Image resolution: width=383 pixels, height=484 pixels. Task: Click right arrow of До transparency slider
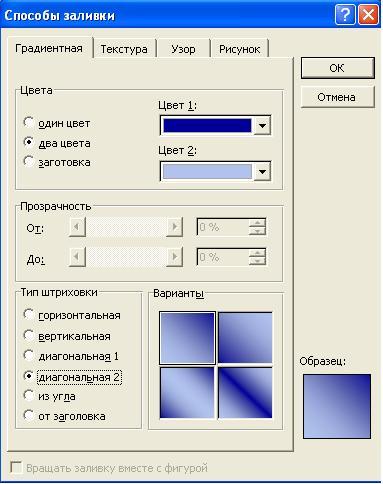coord(174,257)
